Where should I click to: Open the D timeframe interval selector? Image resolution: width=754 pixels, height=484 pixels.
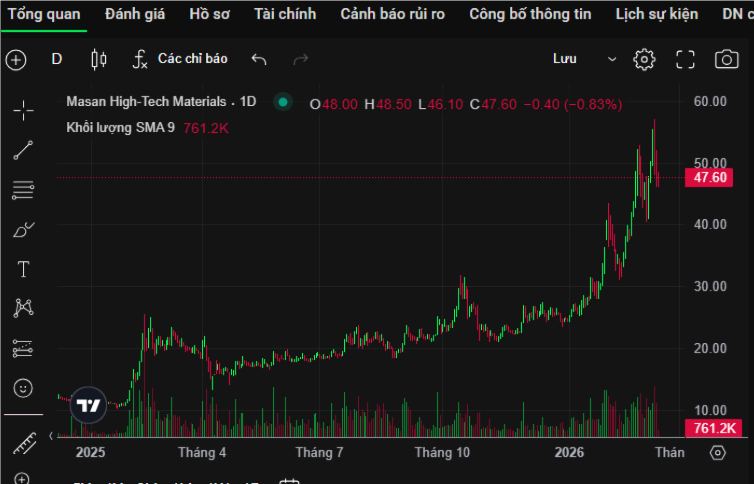[x=57, y=59]
